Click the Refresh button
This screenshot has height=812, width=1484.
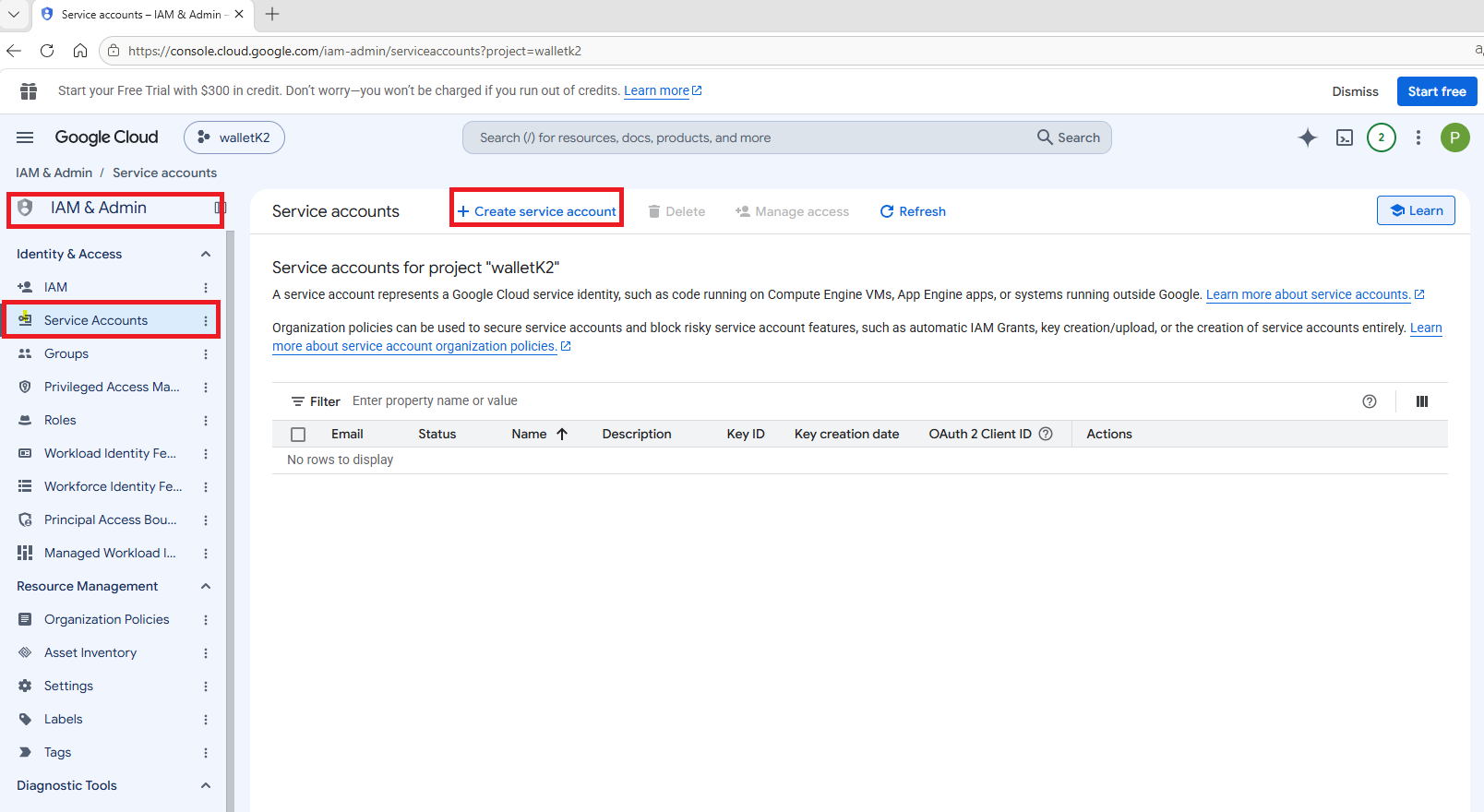[x=913, y=211]
